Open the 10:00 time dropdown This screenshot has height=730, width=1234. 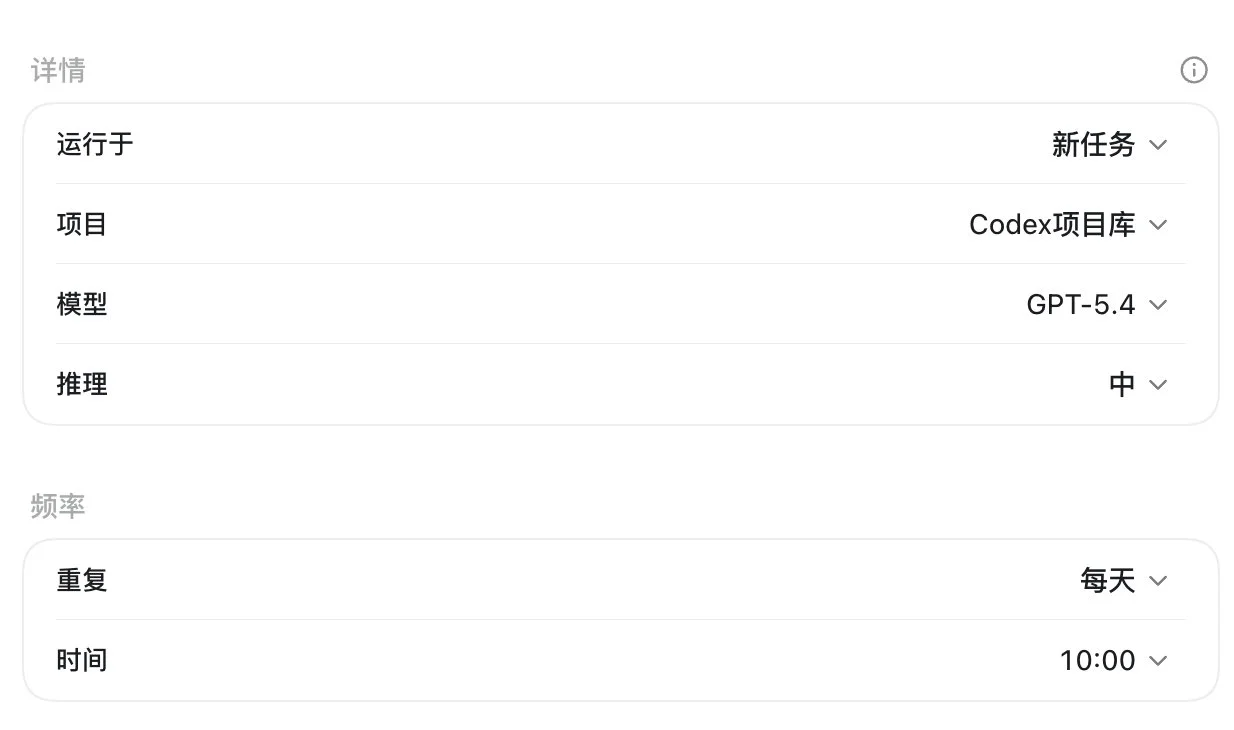[1114, 661]
